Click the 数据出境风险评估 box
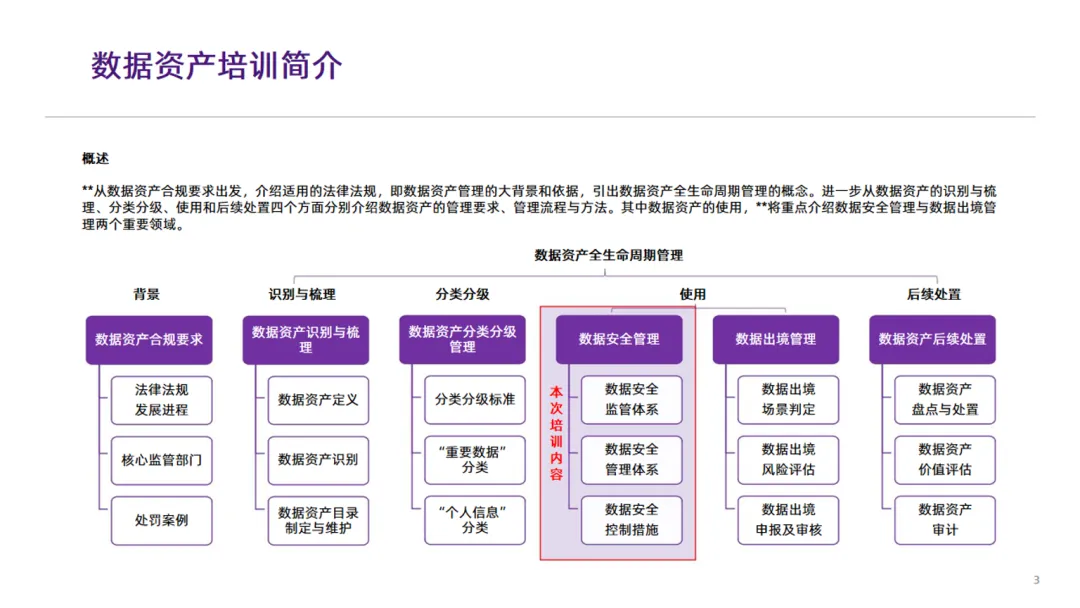Screen dimensions: 1080x608 [x=789, y=460]
